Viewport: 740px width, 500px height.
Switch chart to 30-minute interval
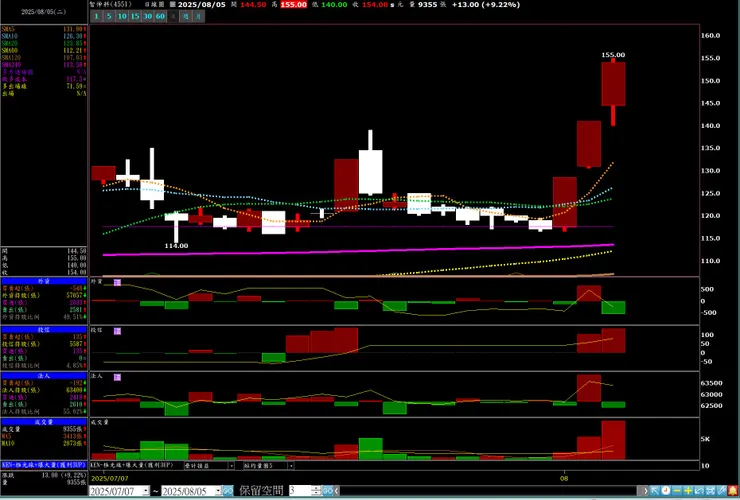(x=148, y=17)
